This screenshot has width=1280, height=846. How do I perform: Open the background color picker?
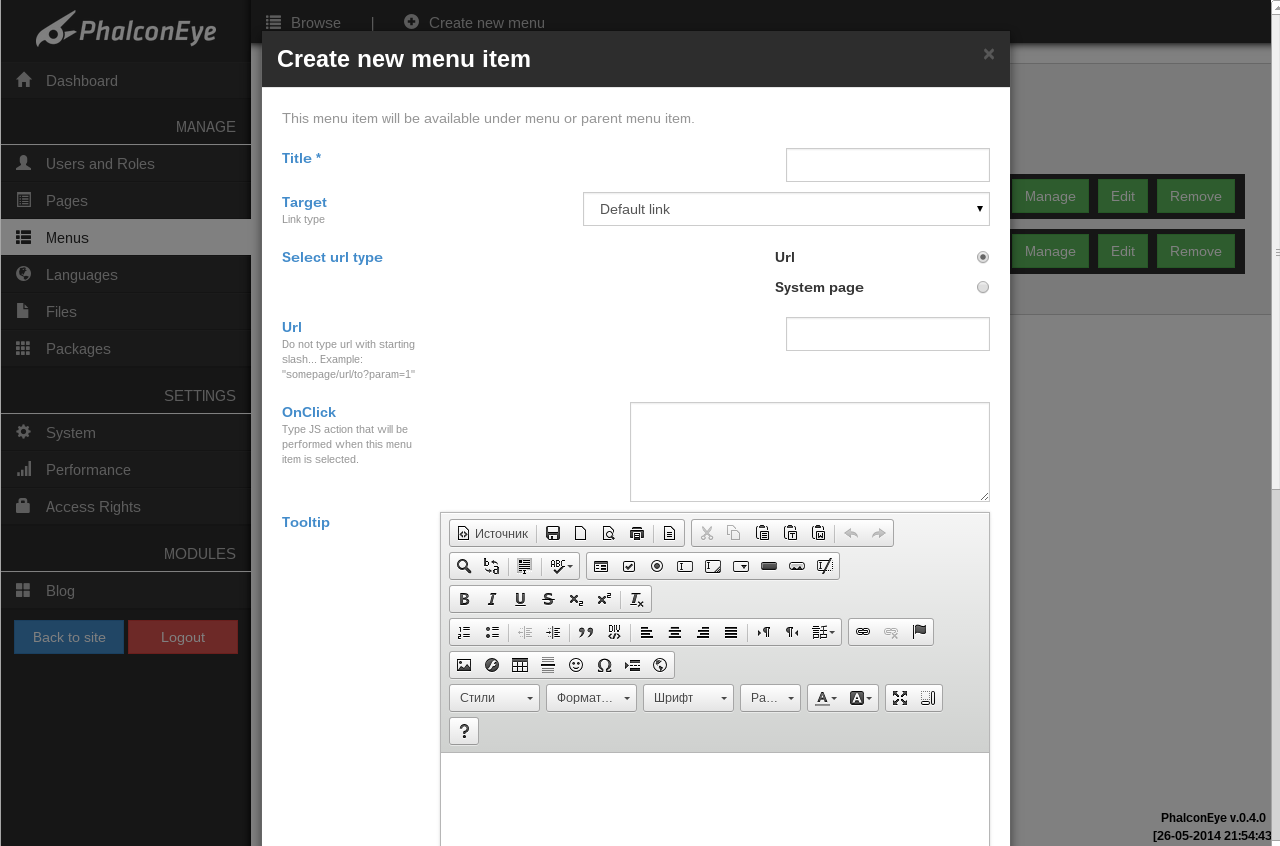point(862,698)
